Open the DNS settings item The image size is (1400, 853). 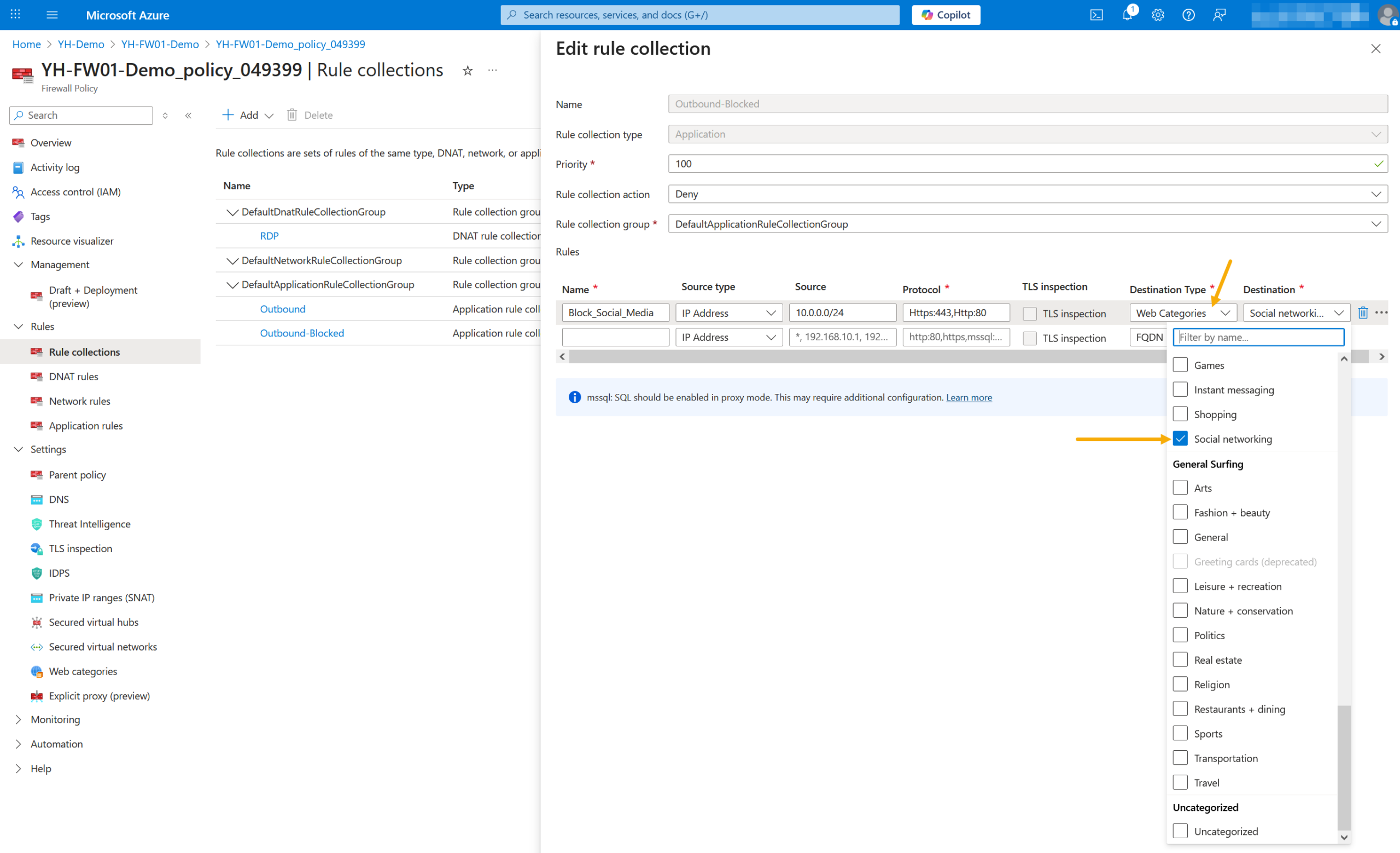click(x=59, y=499)
